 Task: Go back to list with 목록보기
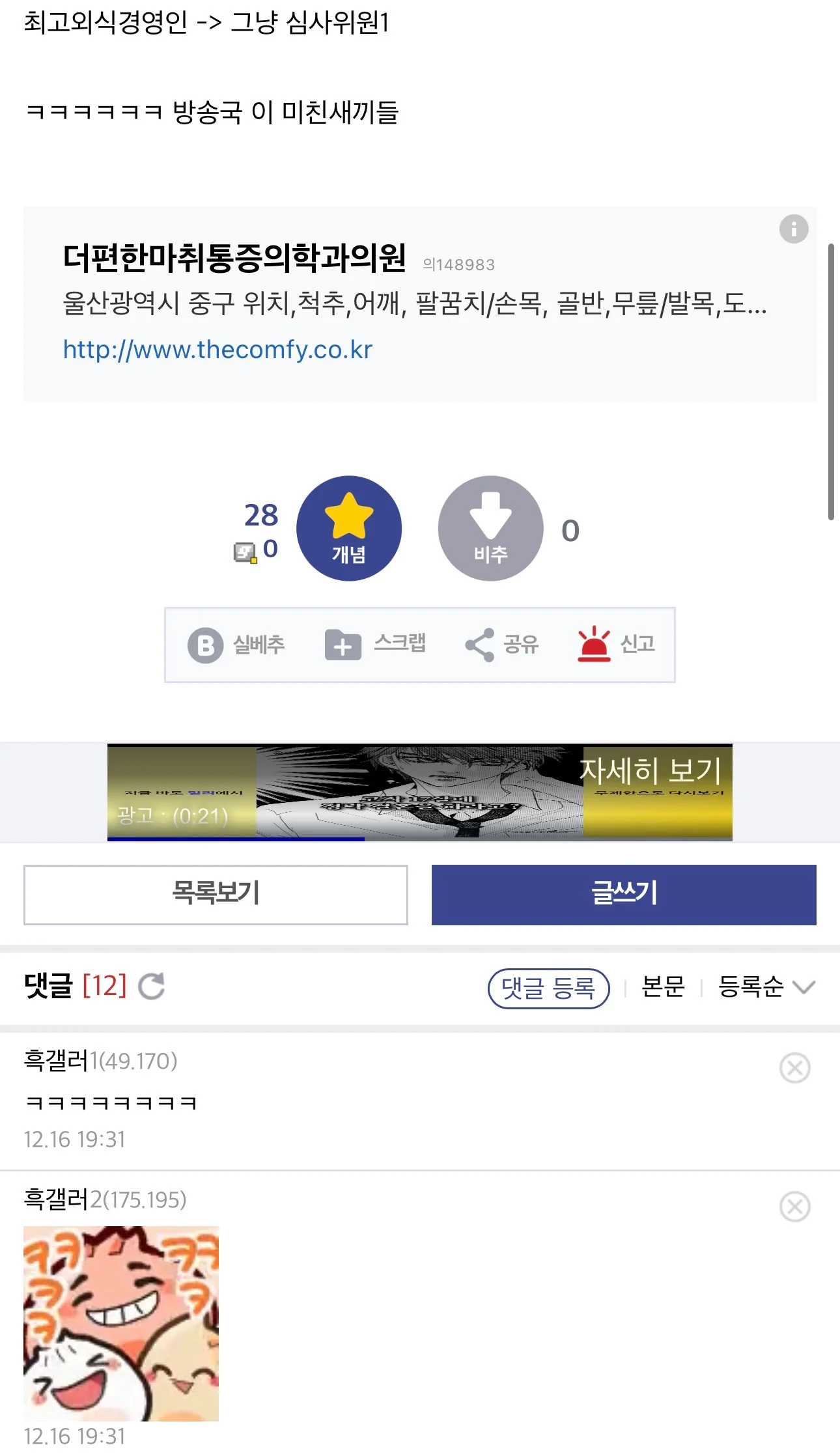(x=216, y=895)
